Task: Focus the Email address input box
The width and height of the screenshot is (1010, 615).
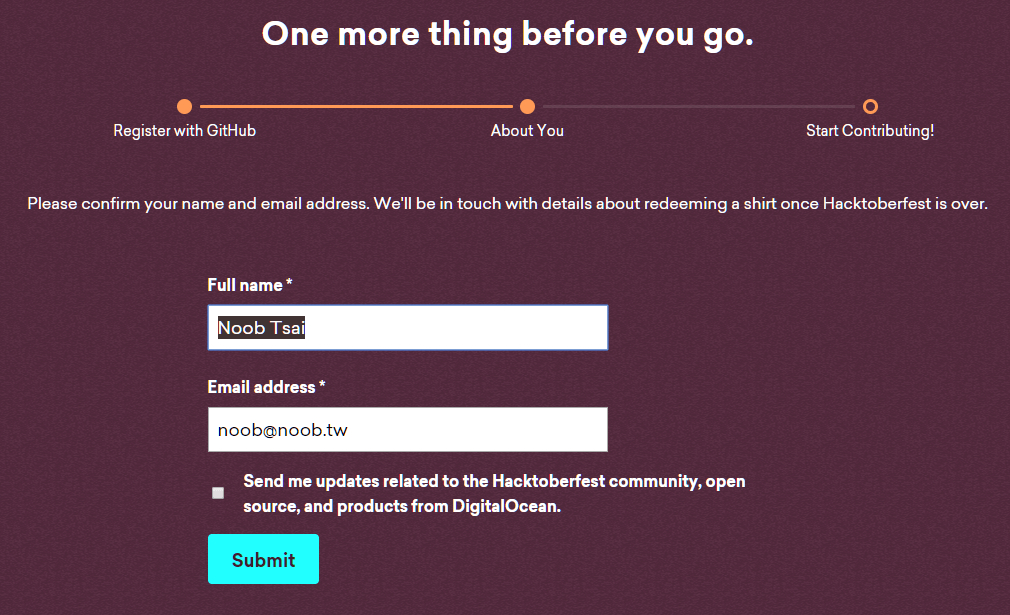Action: [407, 429]
